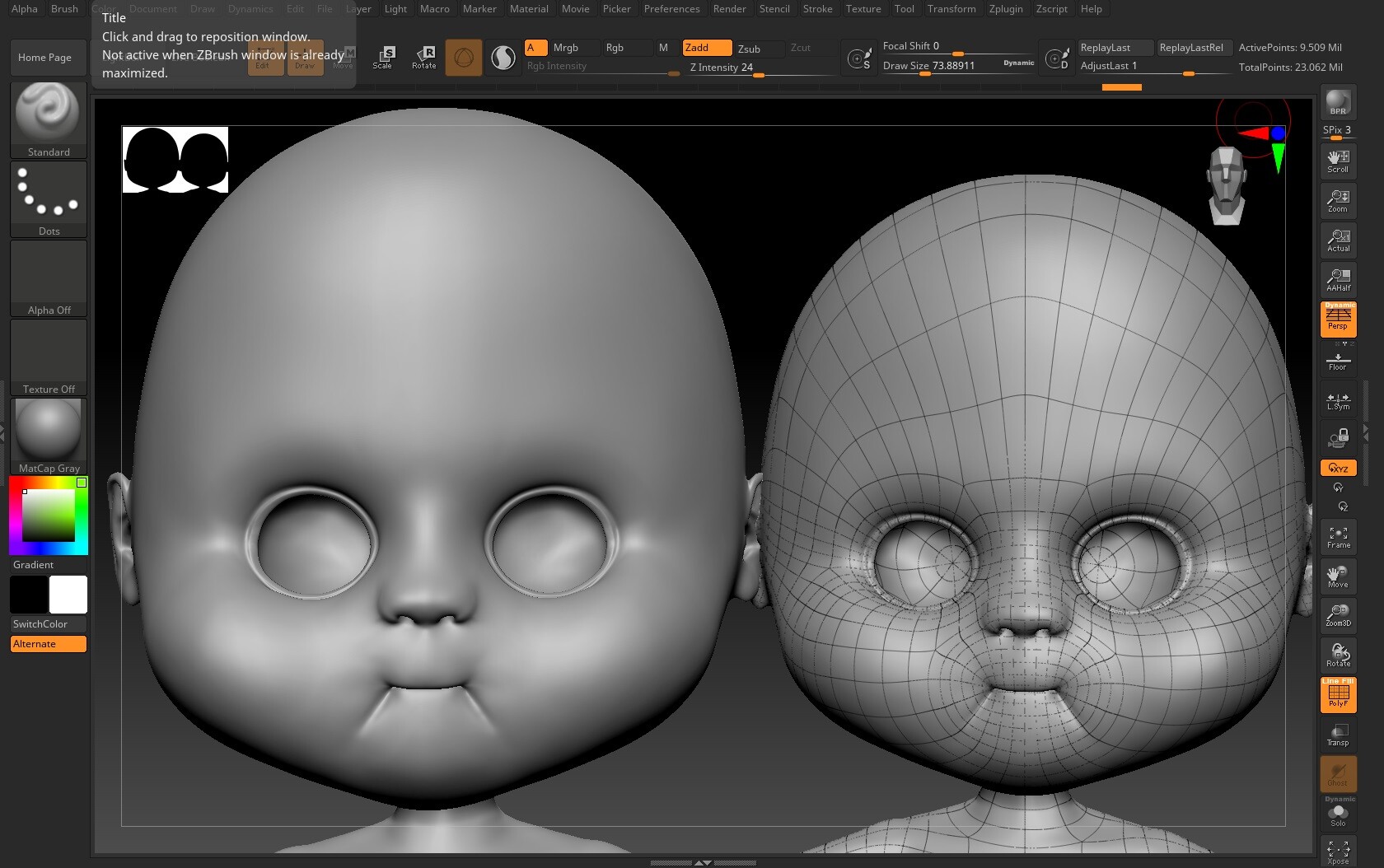
Task: Click the Scroll document icon
Action: 1338,161
